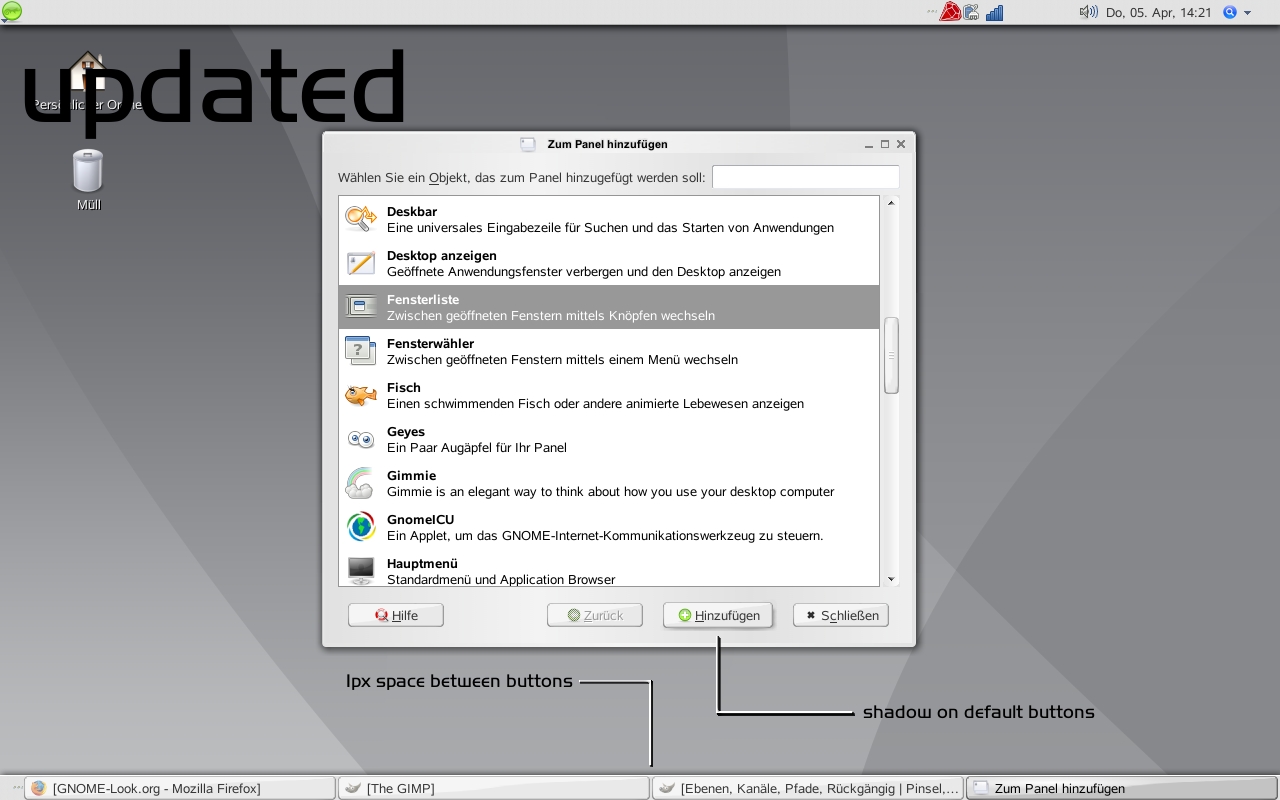The image size is (1280, 800).
Task: Select the GnomeICU title text
Action: (x=421, y=520)
